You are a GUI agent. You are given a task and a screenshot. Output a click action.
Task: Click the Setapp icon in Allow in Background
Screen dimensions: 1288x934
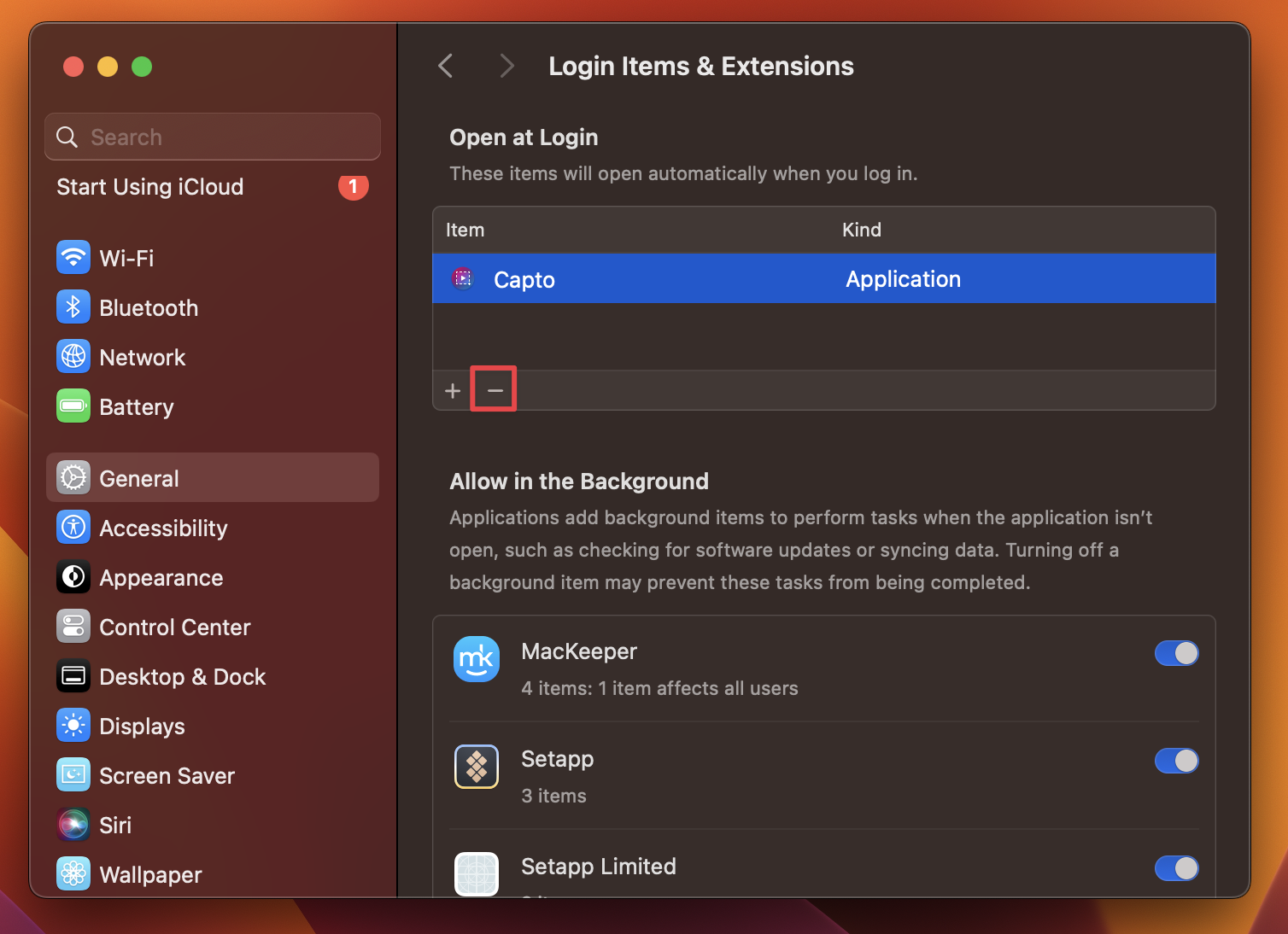[x=476, y=766]
